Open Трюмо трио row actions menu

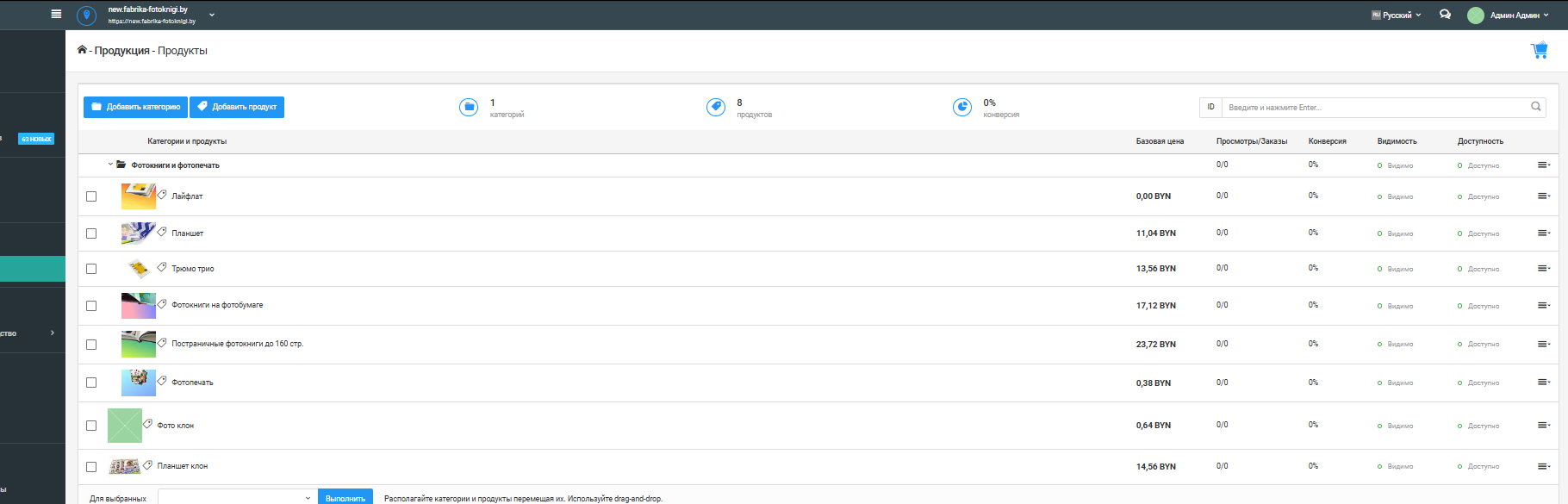(1543, 269)
